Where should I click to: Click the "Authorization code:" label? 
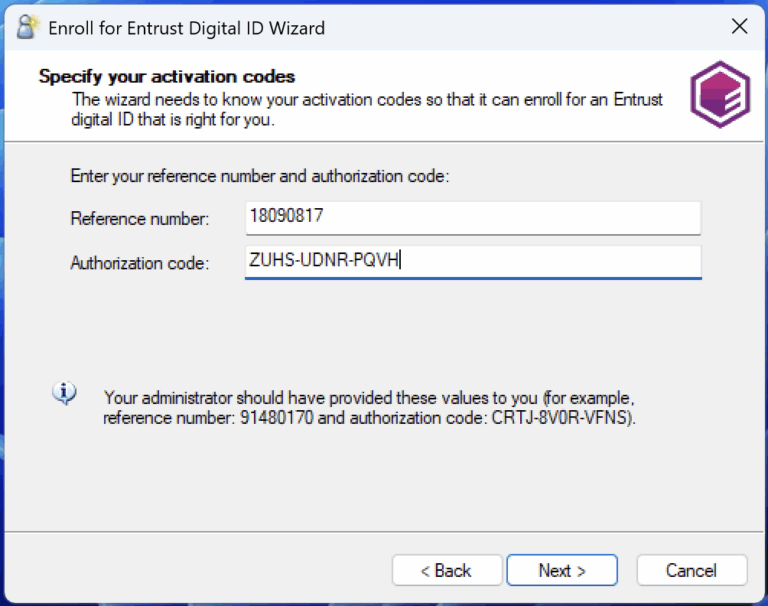click(140, 263)
